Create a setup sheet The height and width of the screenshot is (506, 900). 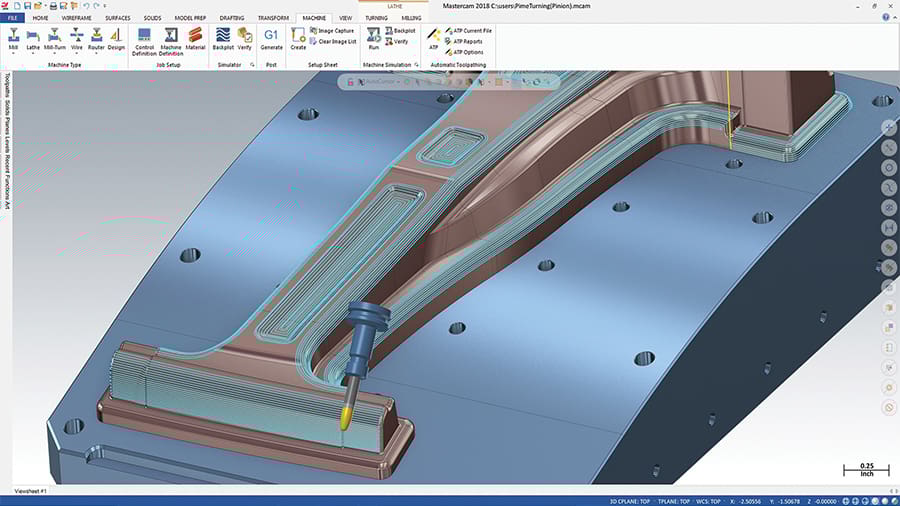point(298,38)
